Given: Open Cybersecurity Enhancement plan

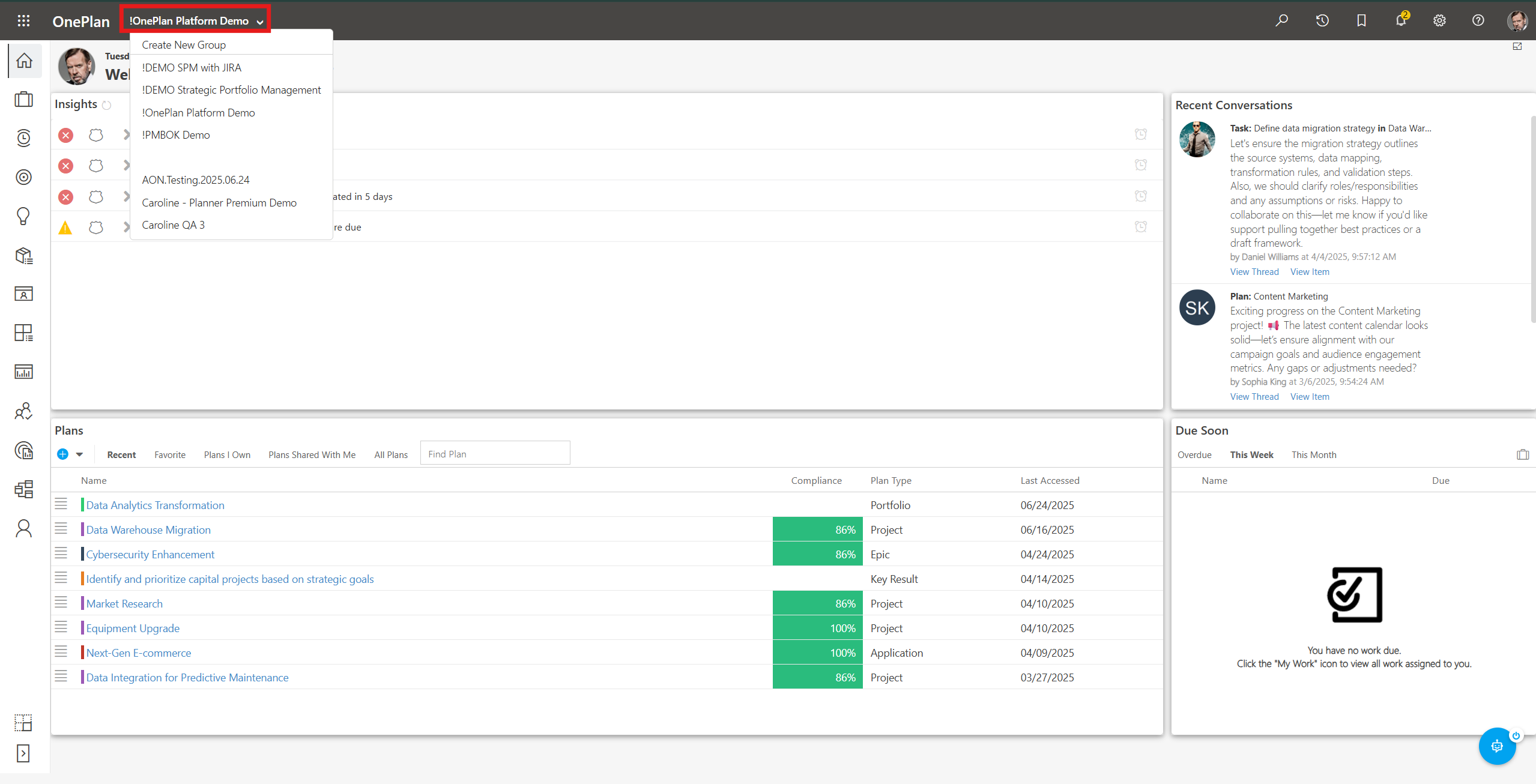Looking at the screenshot, I should click(150, 555).
